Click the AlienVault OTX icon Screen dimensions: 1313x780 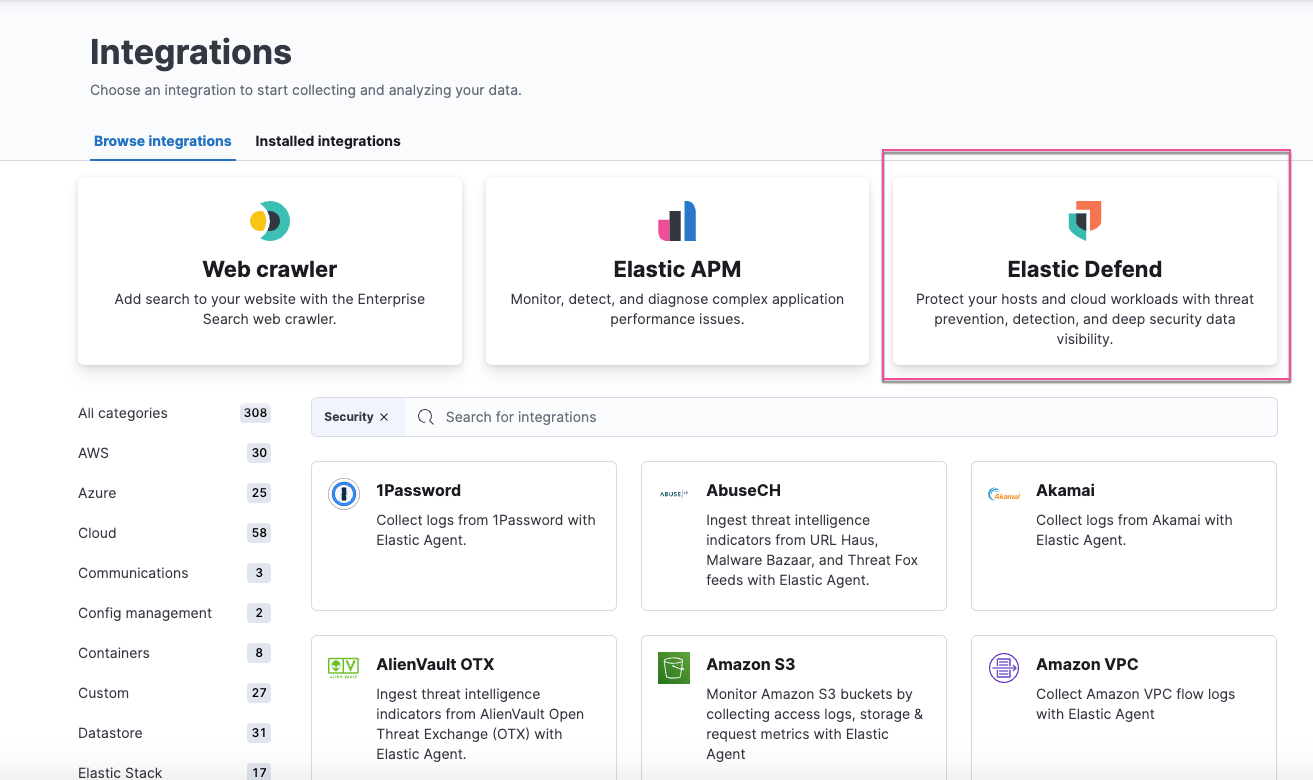point(343,666)
